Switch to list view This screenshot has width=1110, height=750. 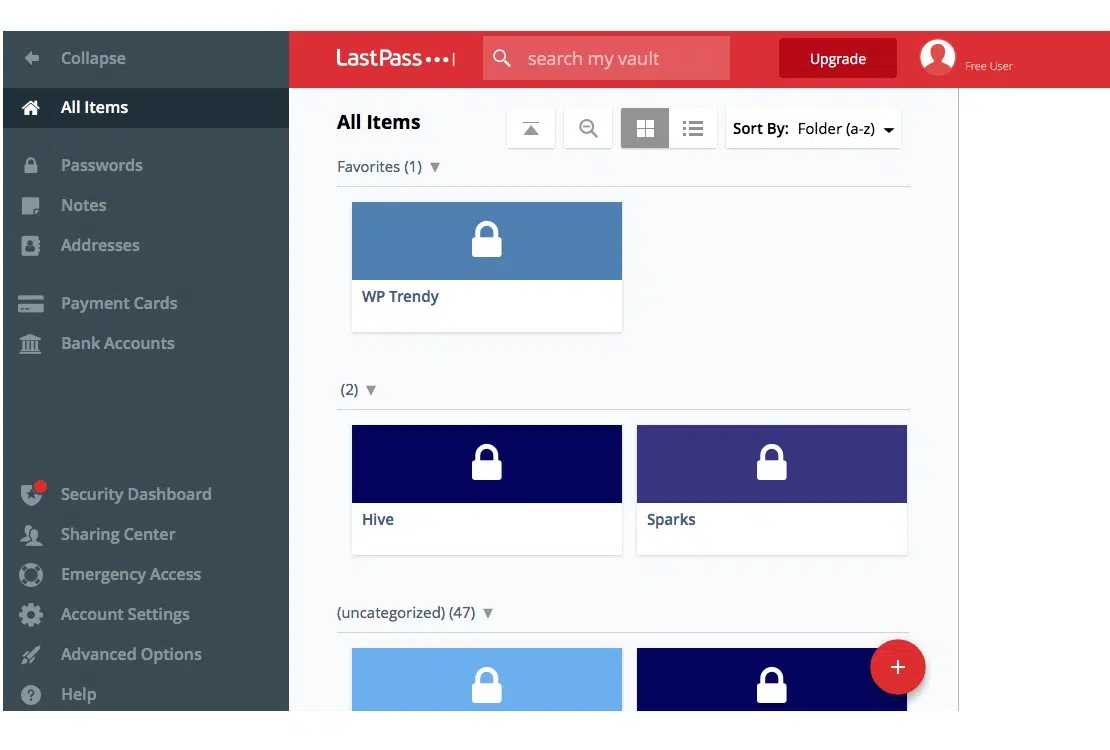(693, 129)
